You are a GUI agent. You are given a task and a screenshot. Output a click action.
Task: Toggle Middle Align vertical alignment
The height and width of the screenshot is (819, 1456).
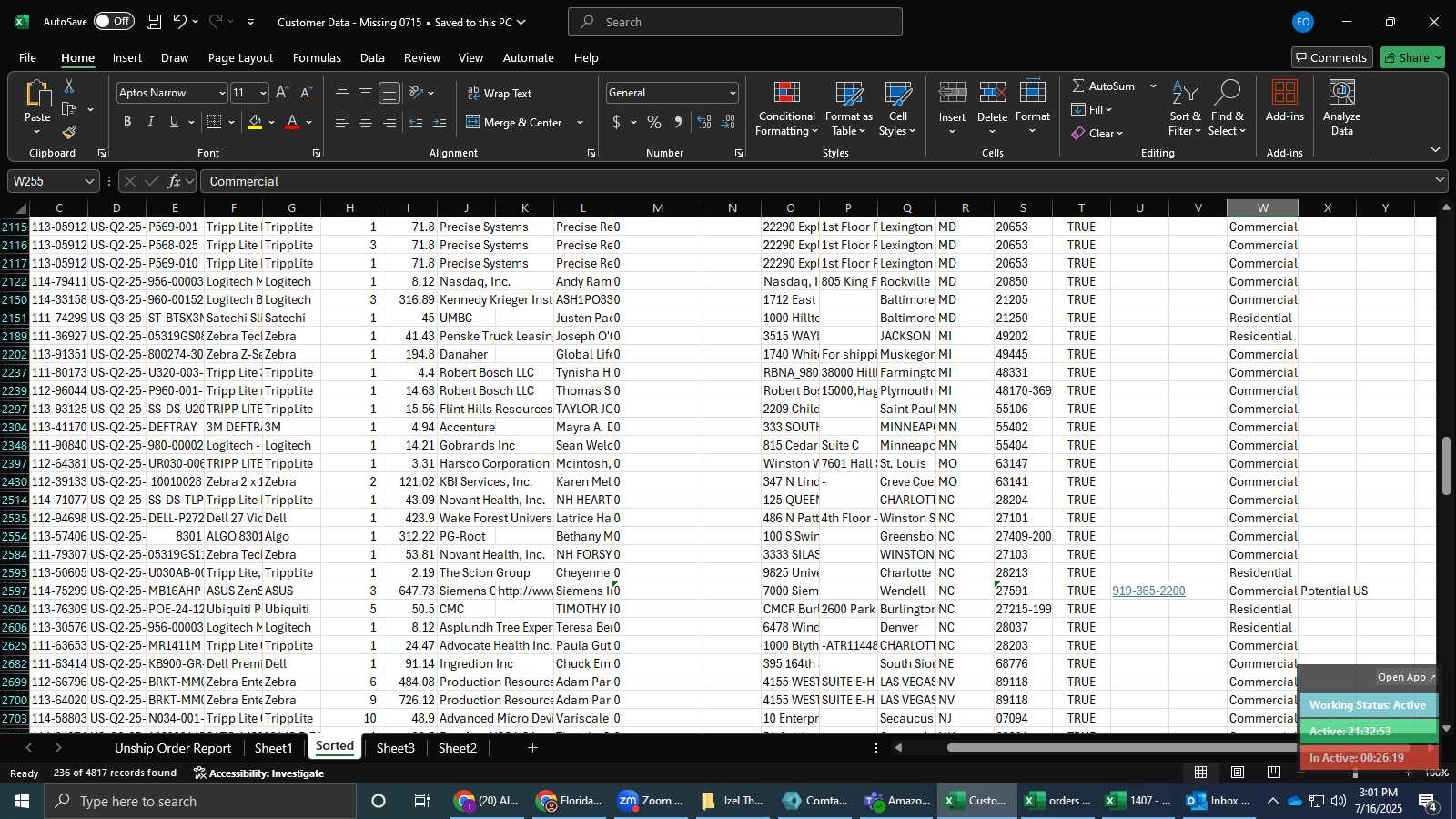[366, 92]
